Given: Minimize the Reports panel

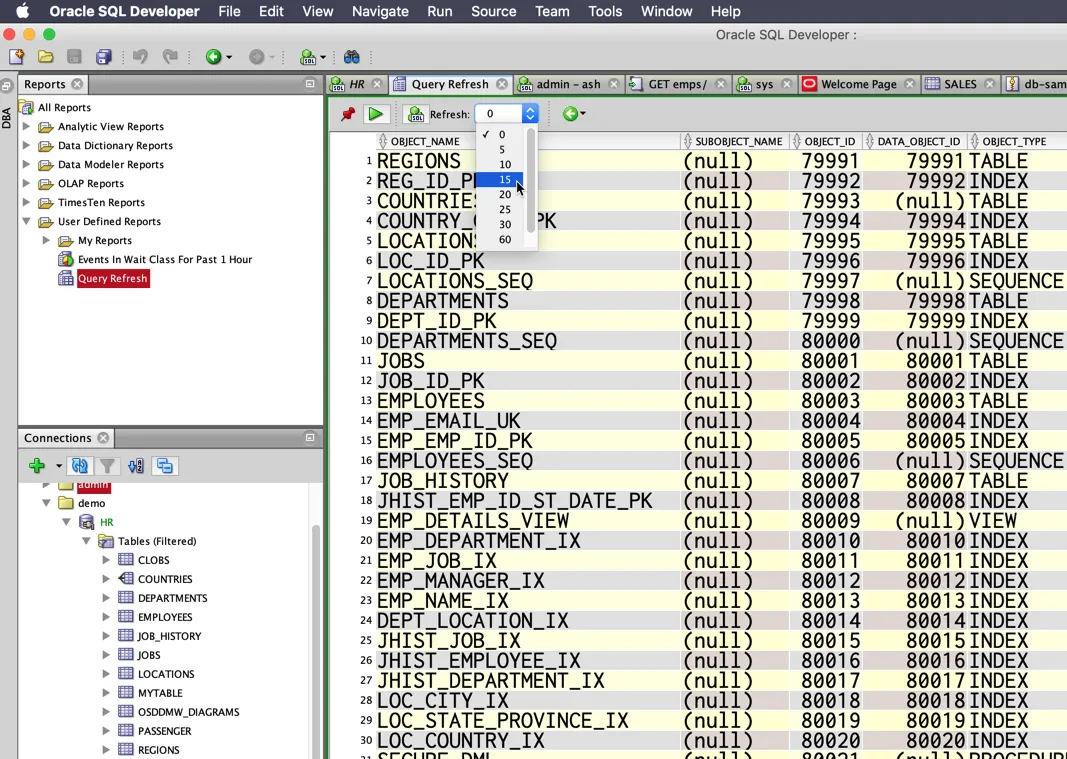Looking at the screenshot, I should coord(310,84).
